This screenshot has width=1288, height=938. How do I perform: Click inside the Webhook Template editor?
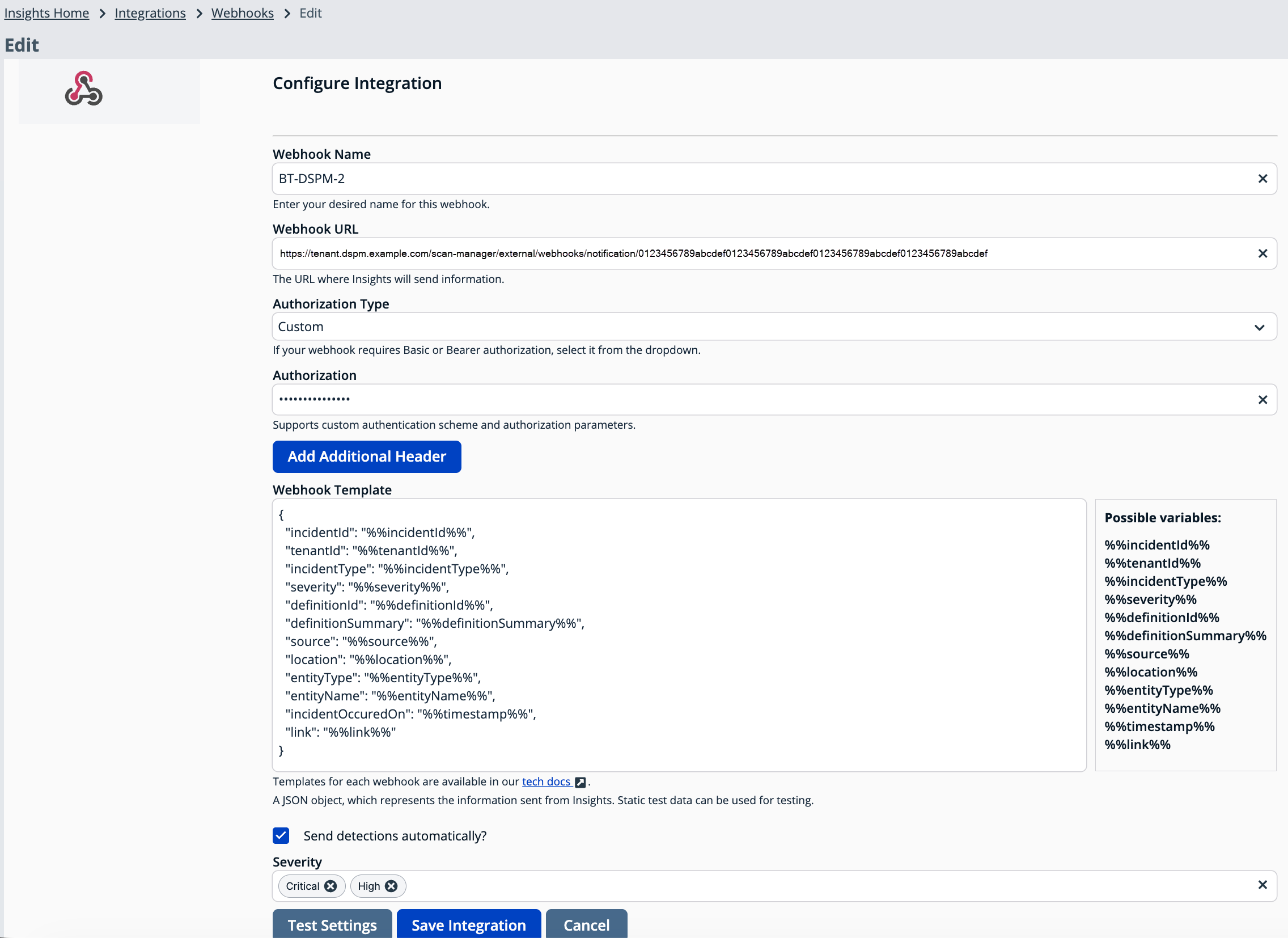[679, 635]
